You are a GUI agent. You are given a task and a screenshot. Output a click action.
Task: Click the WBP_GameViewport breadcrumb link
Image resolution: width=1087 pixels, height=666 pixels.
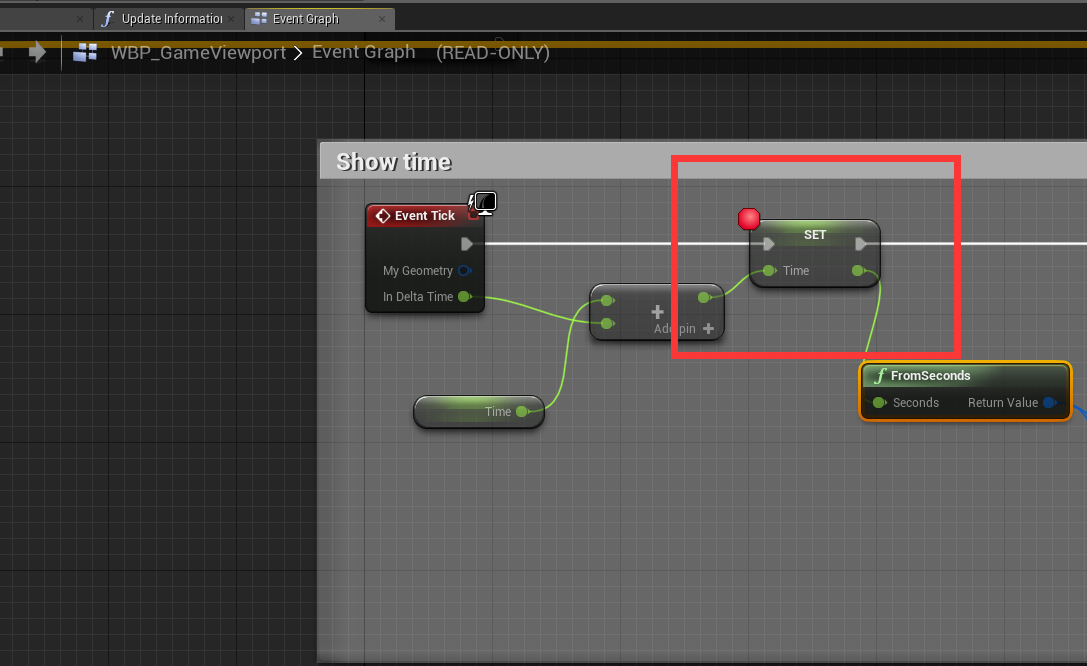point(197,52)
